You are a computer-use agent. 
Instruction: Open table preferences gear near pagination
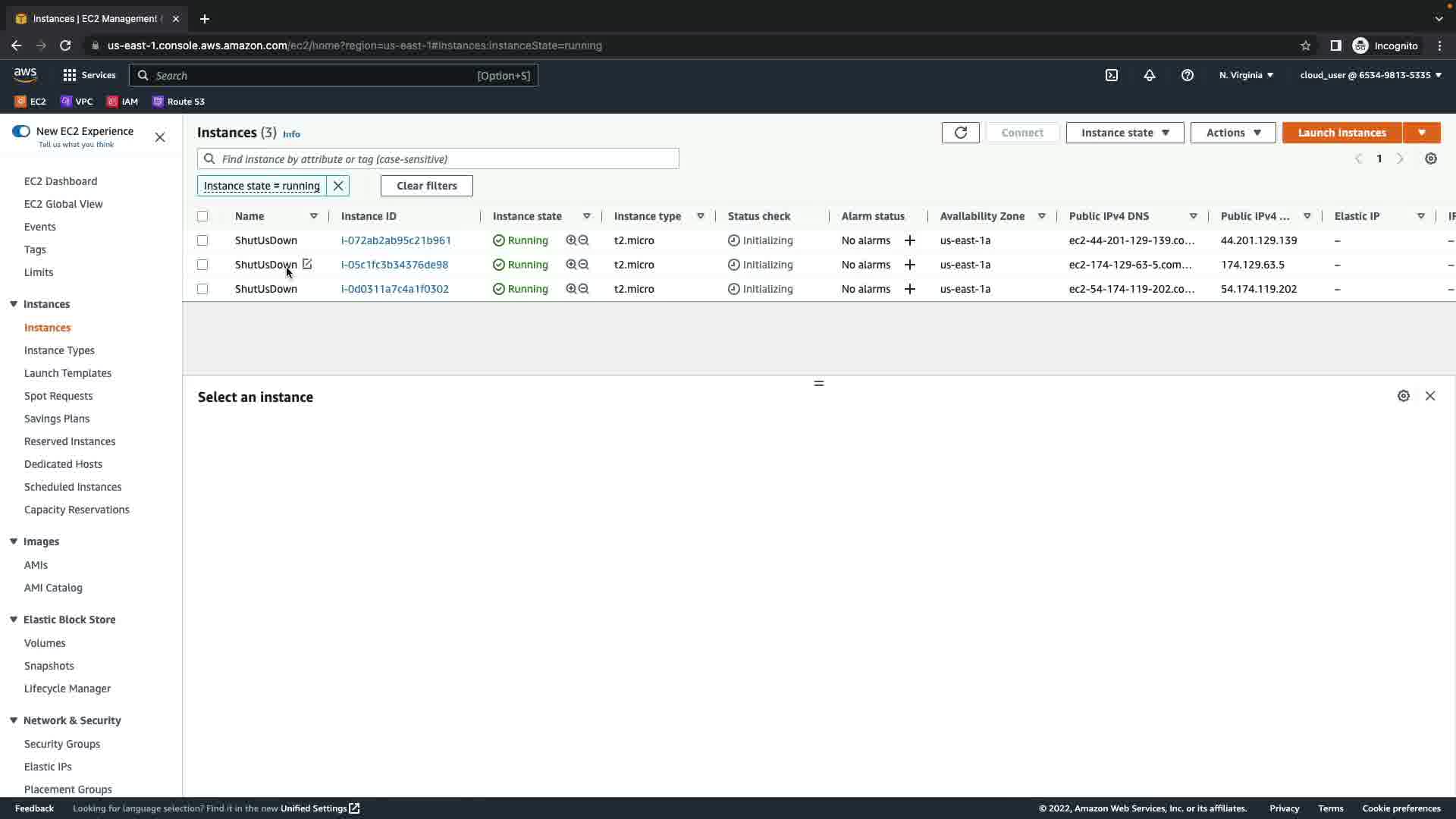click(x=1431, y=158)
